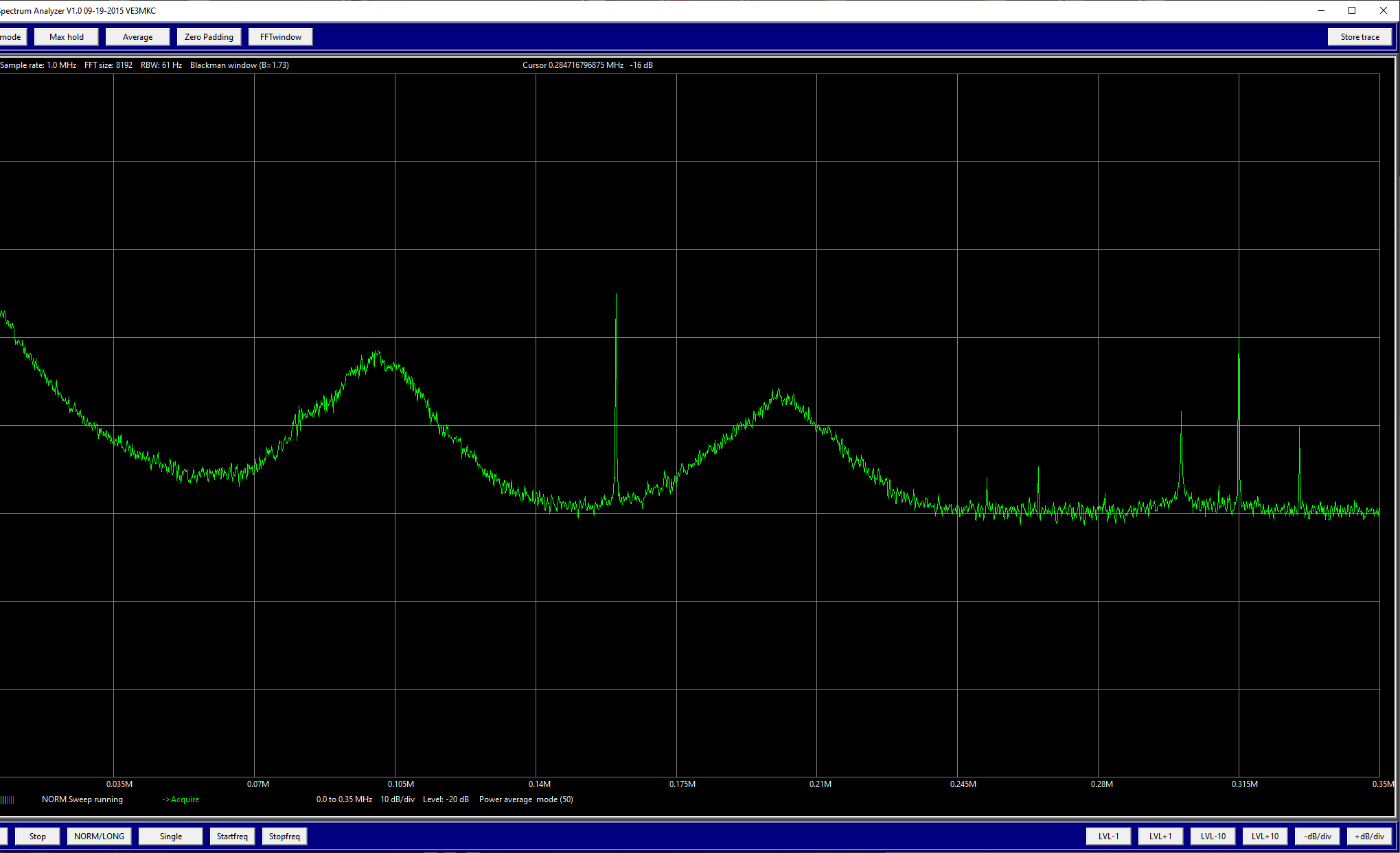
Task: Set the Startfreq value
Action: point(232,836)
